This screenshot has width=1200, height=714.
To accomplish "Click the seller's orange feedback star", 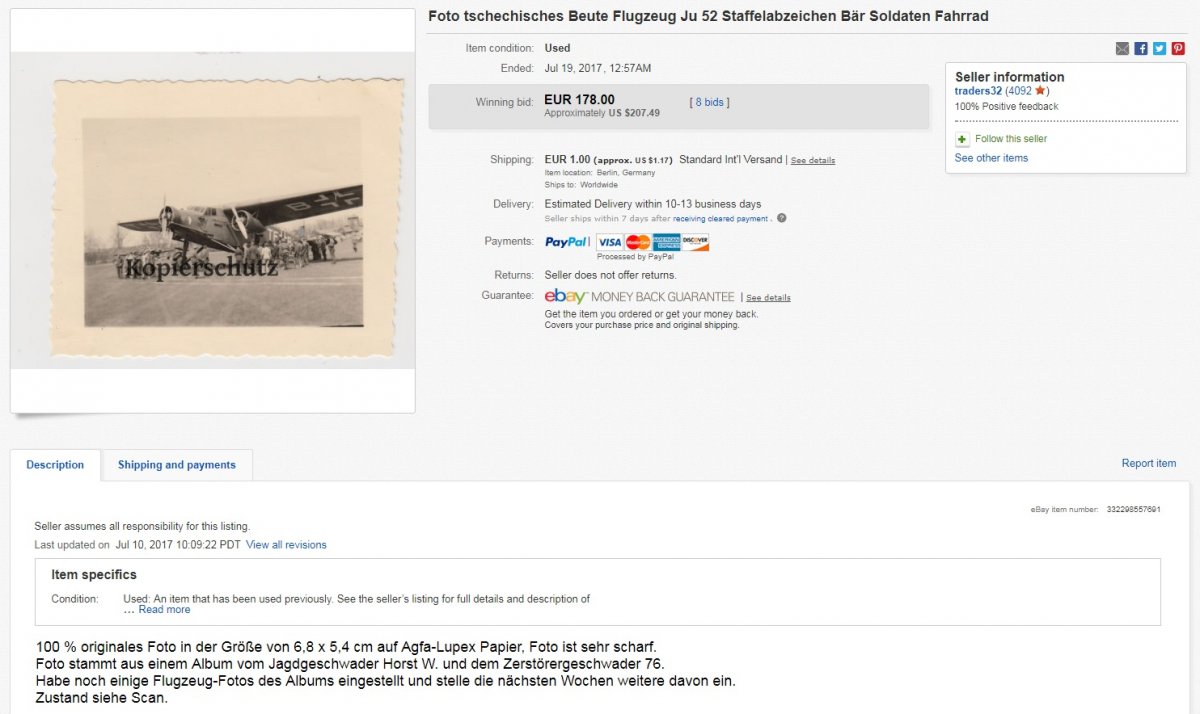I will coord(1040,91).
